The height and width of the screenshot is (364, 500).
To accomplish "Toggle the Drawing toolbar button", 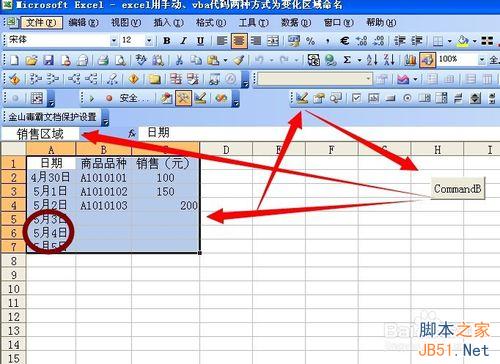I will [x=427, y=60].
